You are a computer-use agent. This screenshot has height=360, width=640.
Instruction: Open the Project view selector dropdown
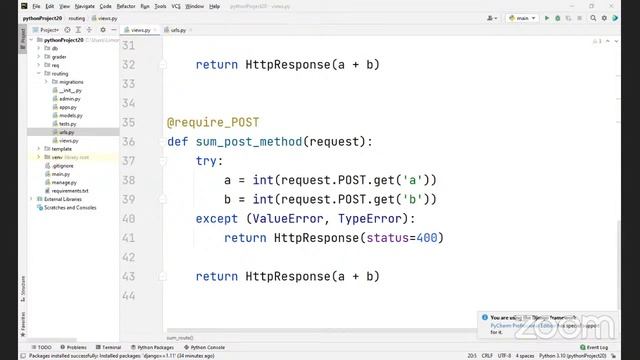pos(46,30)
